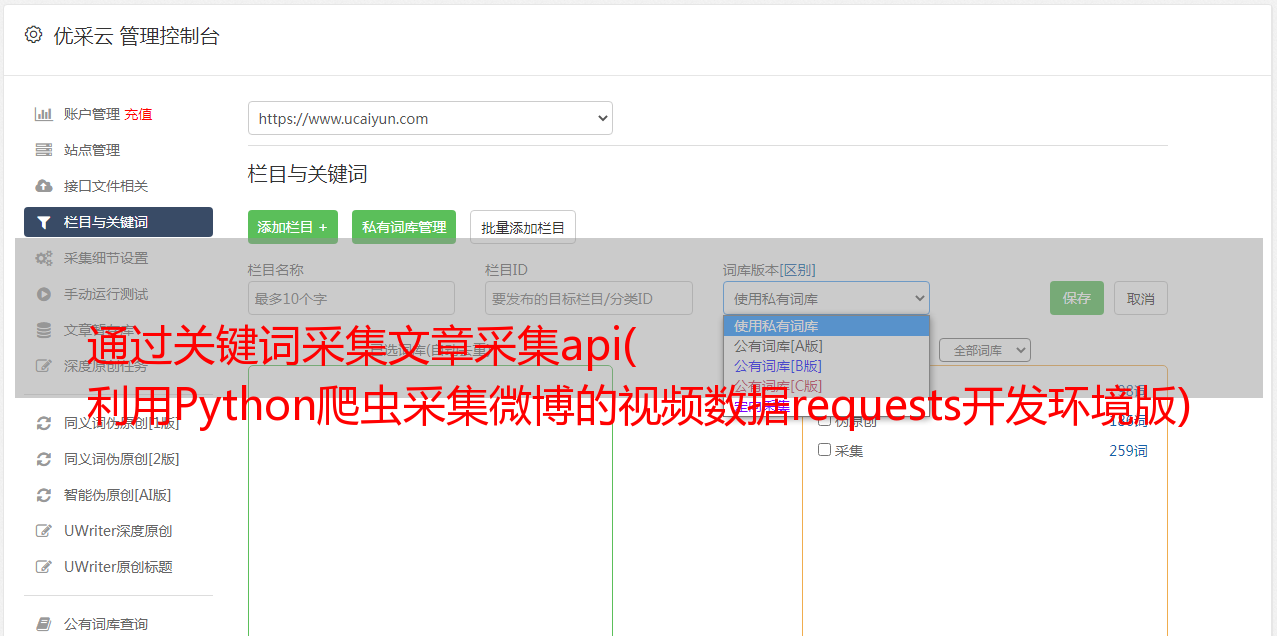Open 账户管理 via its bar chart icon
The height and width of the screenshot is (636, 1277).
(43, 114)
